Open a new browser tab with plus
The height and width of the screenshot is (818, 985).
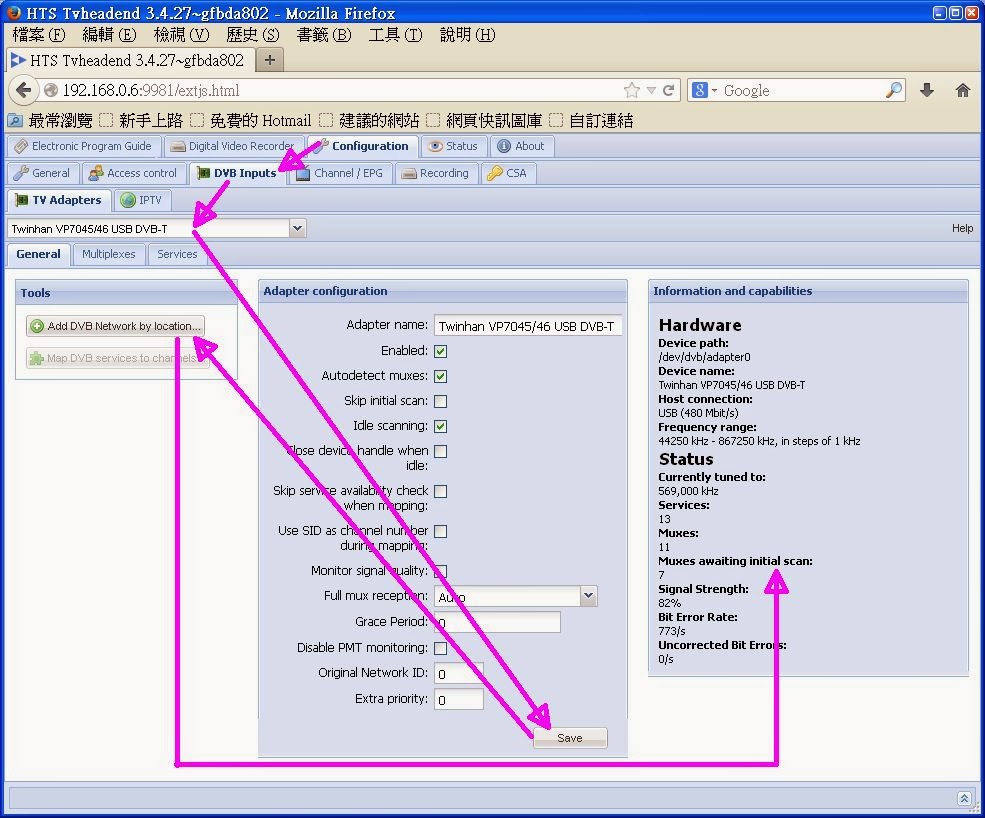(x=269, y=60)
